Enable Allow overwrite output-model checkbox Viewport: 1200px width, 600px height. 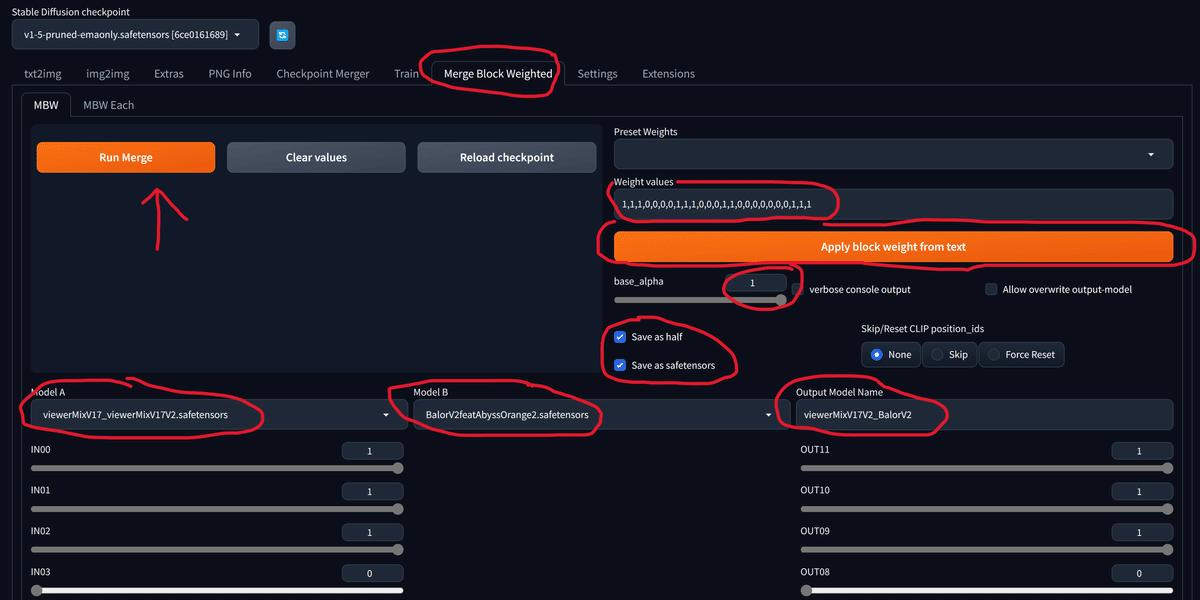992,290
